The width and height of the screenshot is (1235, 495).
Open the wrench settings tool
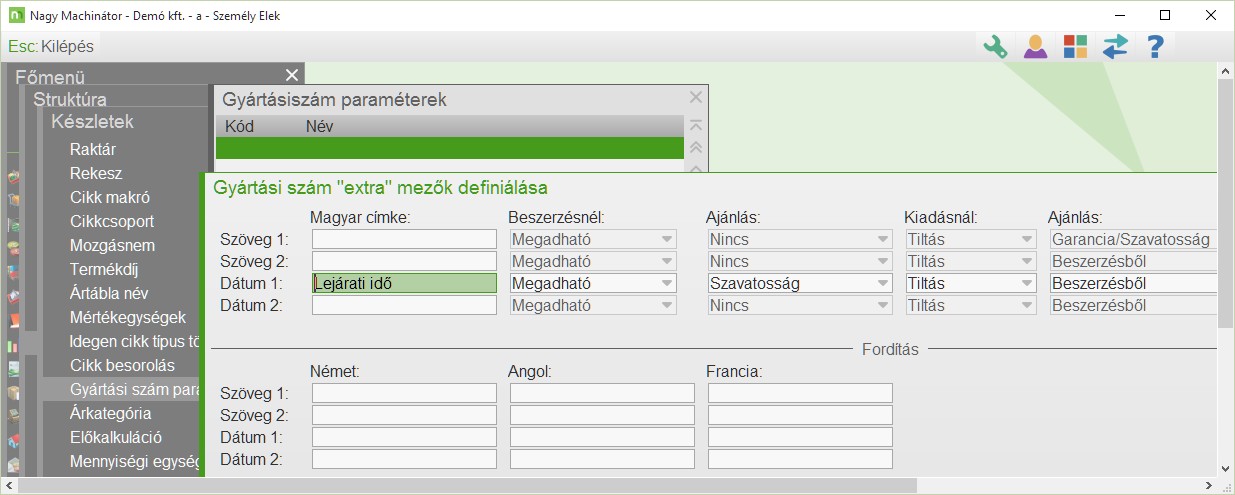pyautogui.click(x=995, y=46)
